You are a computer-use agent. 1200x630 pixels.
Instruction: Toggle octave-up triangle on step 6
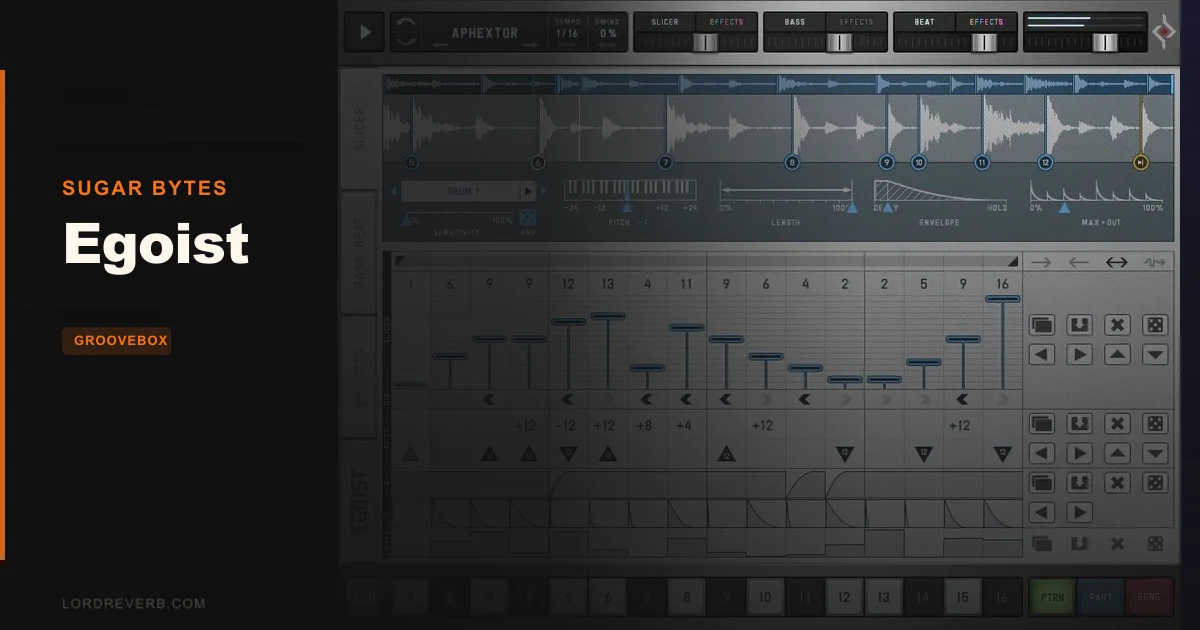pos(607,454)
